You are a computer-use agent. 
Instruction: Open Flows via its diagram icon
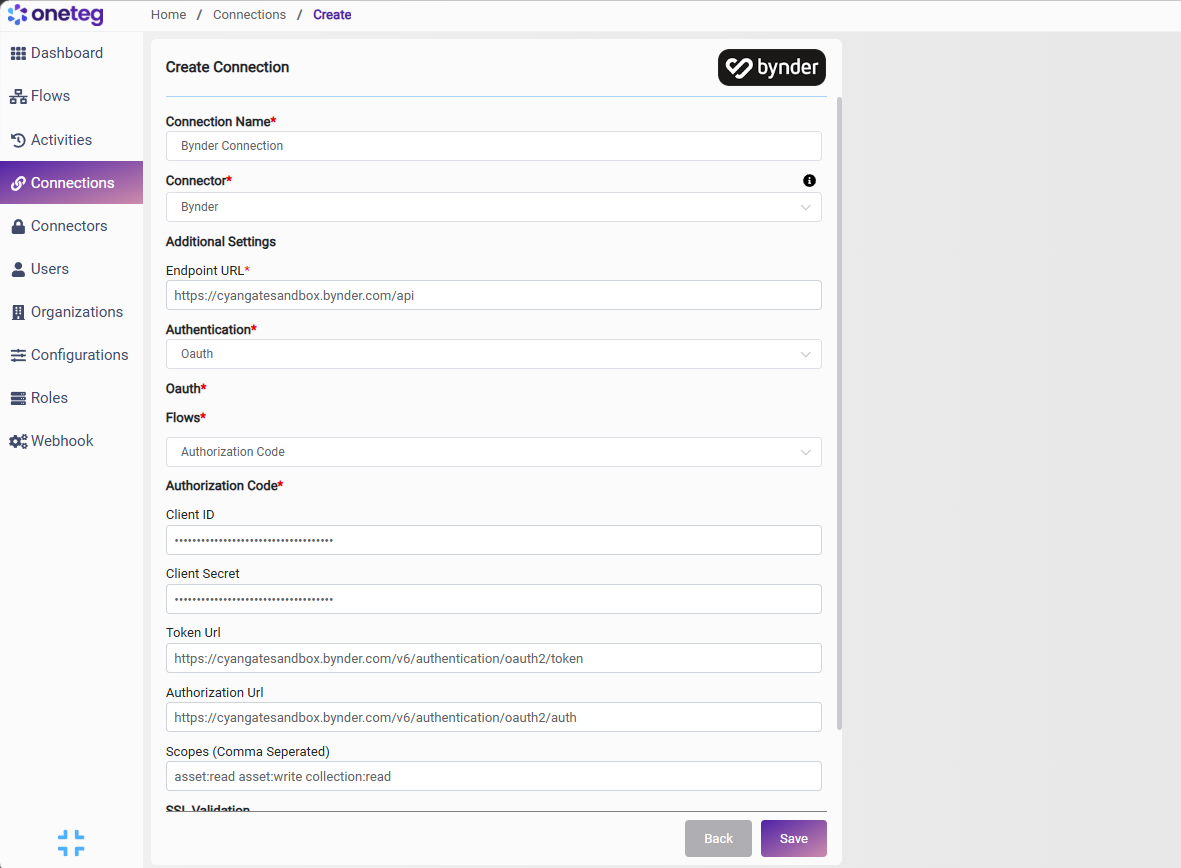[x=18, y=96]
